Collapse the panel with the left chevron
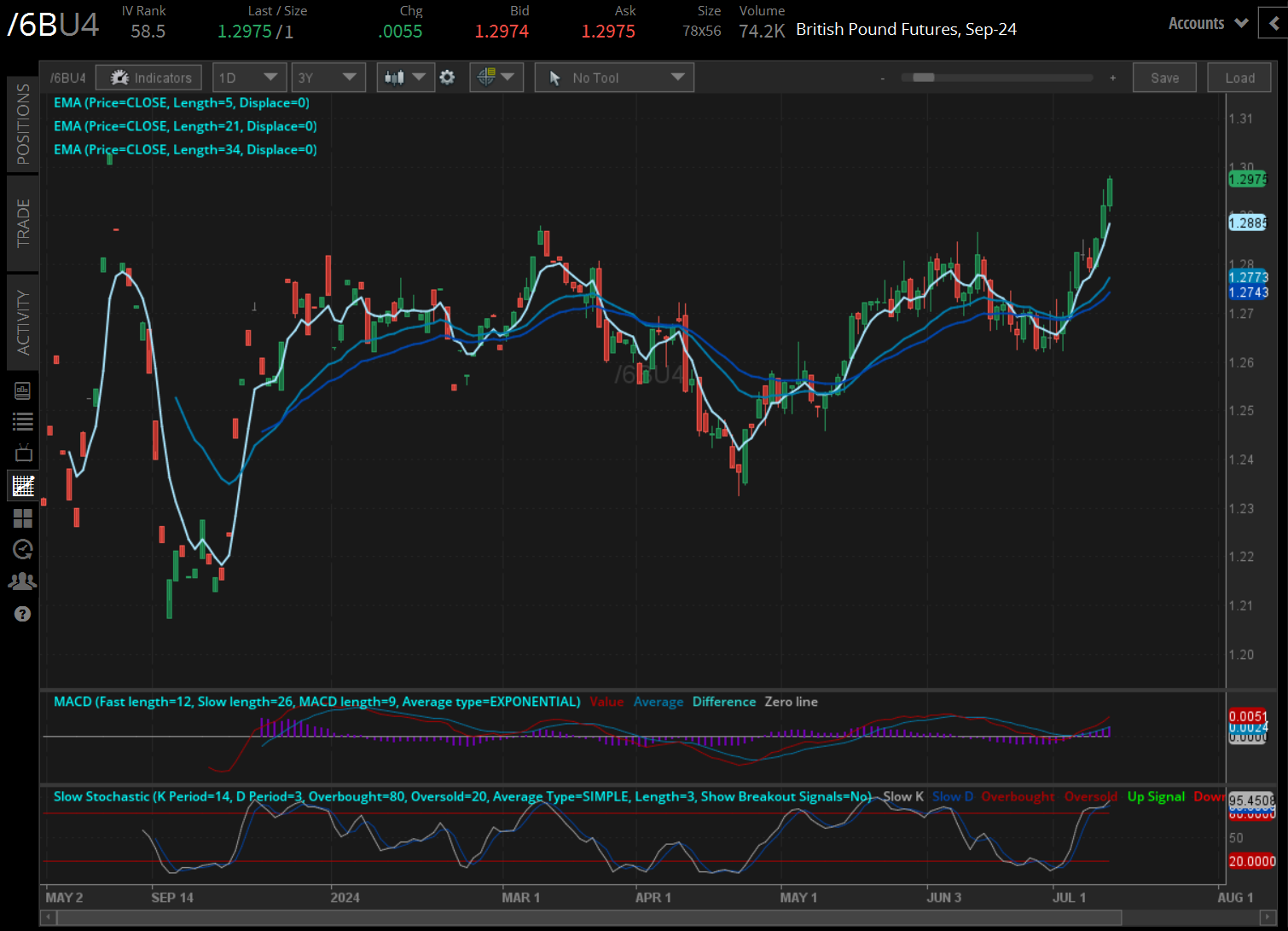 click(x=1273, y=24)
